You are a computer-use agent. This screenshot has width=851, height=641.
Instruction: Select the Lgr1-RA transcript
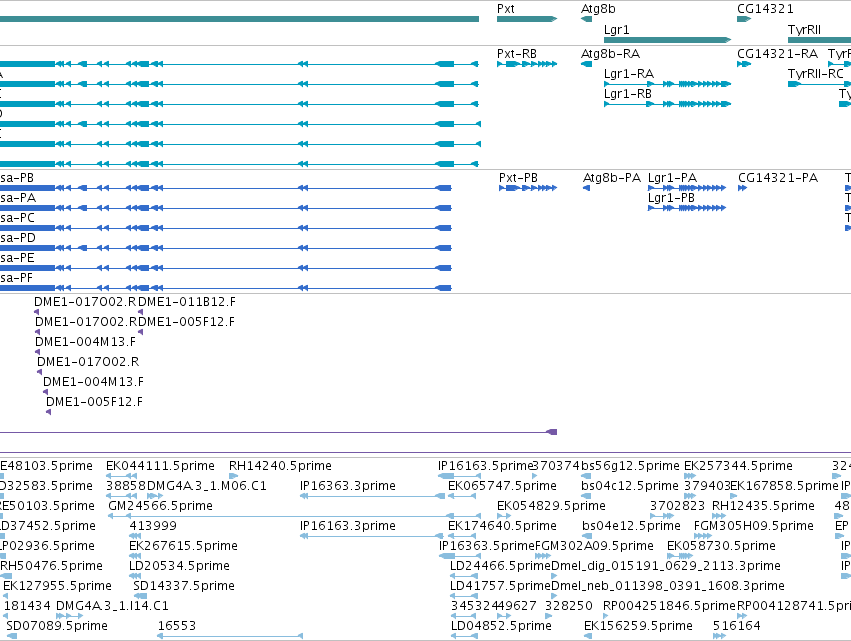pyautogui.click(x=668, y=84)
